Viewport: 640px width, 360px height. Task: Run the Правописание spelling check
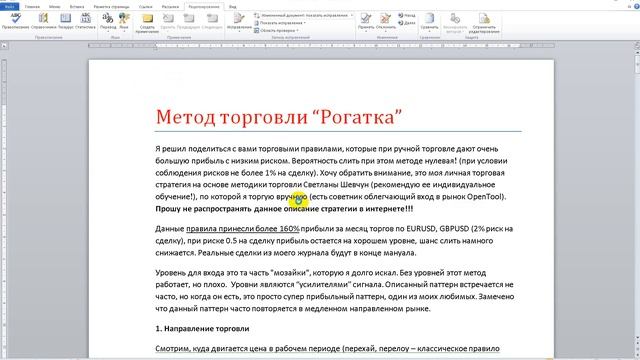coord(16,21)
